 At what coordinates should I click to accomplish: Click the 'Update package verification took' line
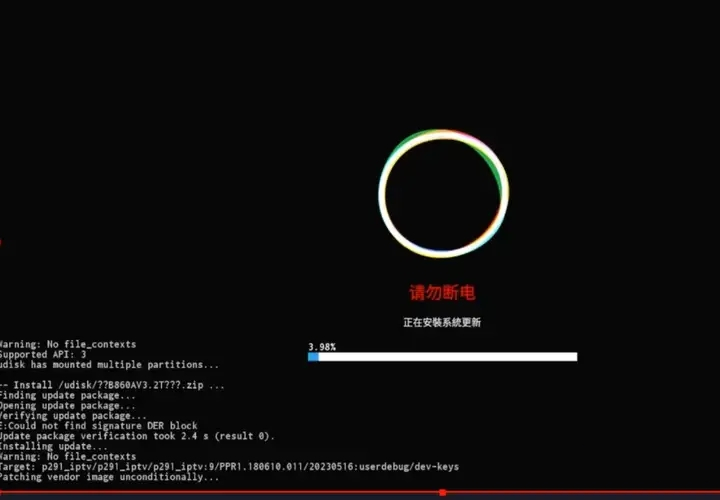tap(135, 436)
